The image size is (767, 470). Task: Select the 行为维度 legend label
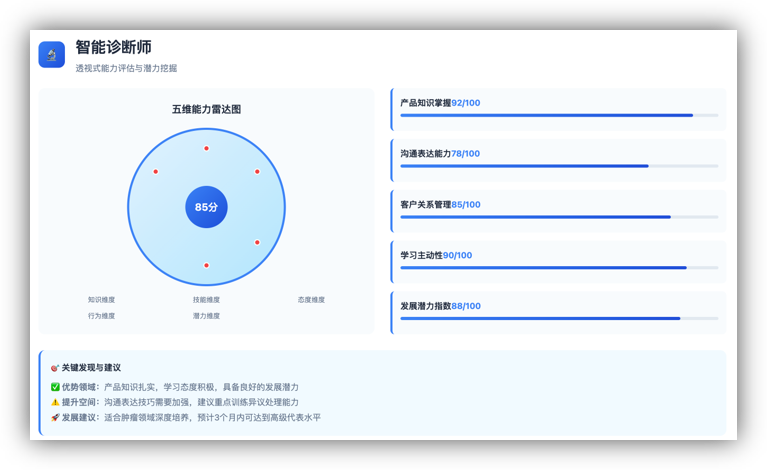[x=101, y=315]
